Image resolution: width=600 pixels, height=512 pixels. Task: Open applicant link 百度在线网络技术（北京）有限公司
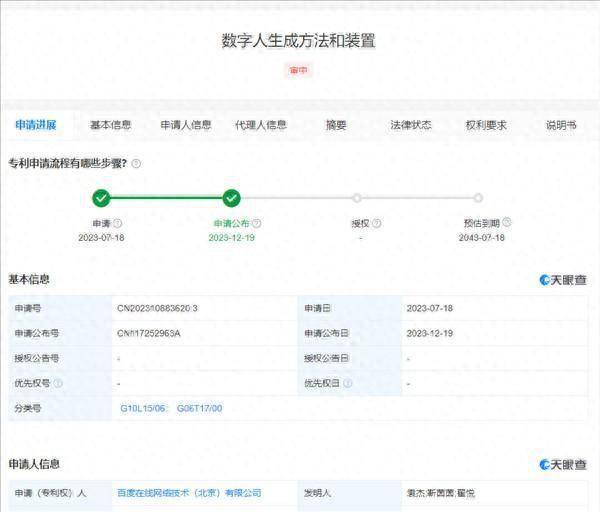pos(189,493)
